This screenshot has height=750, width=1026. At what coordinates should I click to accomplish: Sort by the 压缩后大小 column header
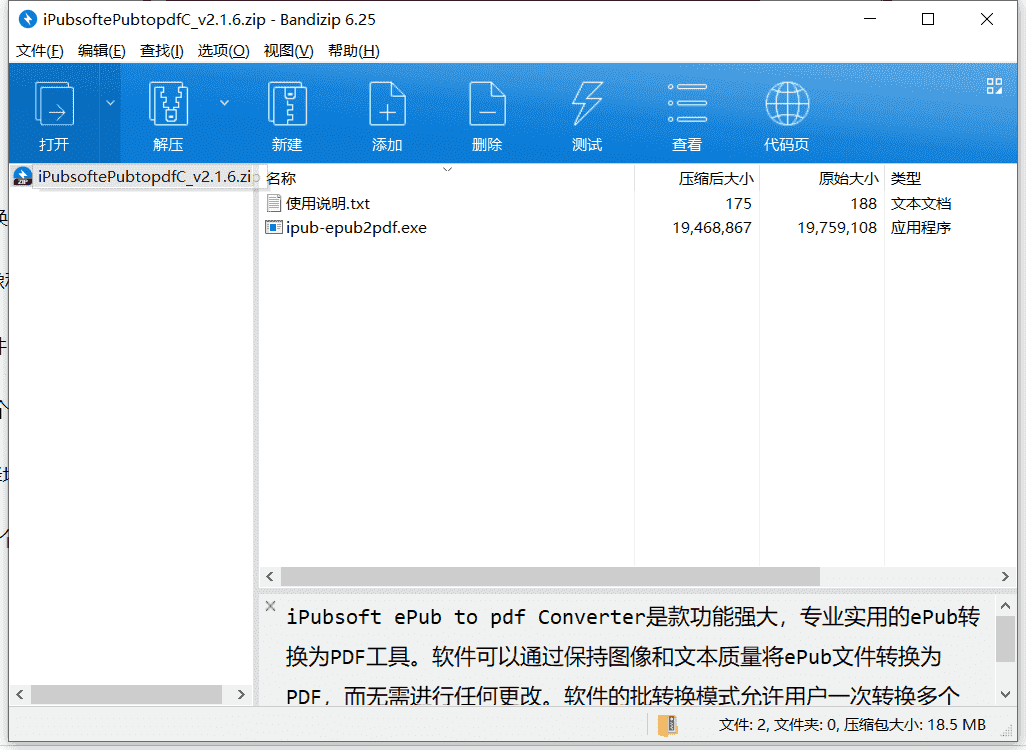tap(697, 178)
